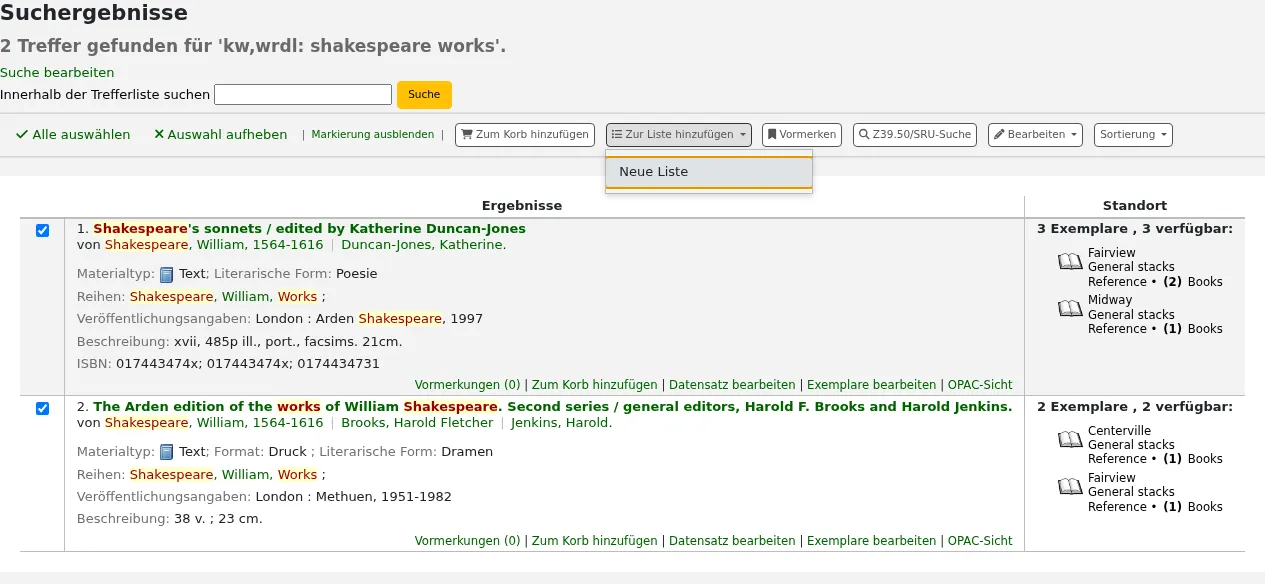Screen dimensions: 1265x584
Task: Click 'Vormerkungen (0)' for the Arden edition
Action: [467, 541]
